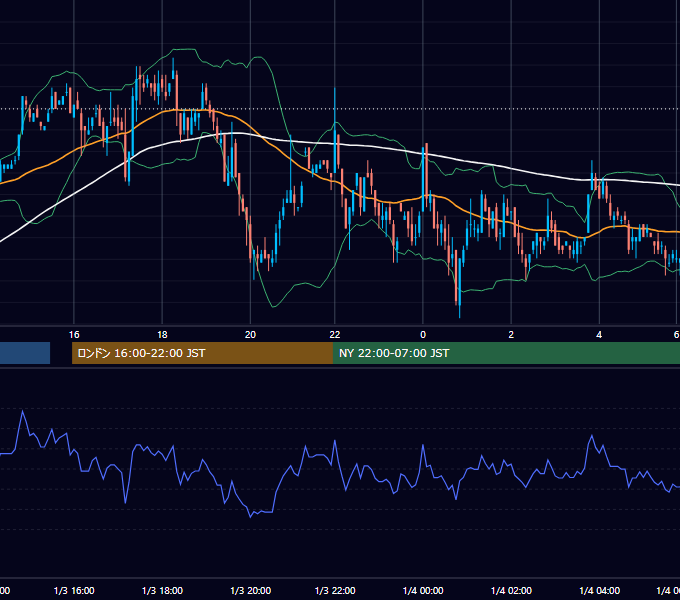Click the hour 0 axis label
Image resolution: width=680 pixels, height=600 pixels.
(x=423, y=334)
